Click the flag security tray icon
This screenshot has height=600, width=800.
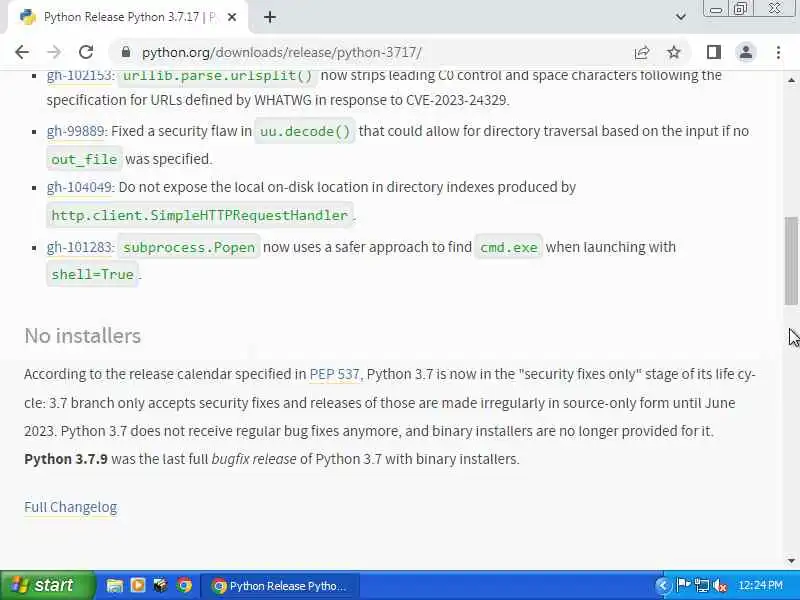click(683, 585)
